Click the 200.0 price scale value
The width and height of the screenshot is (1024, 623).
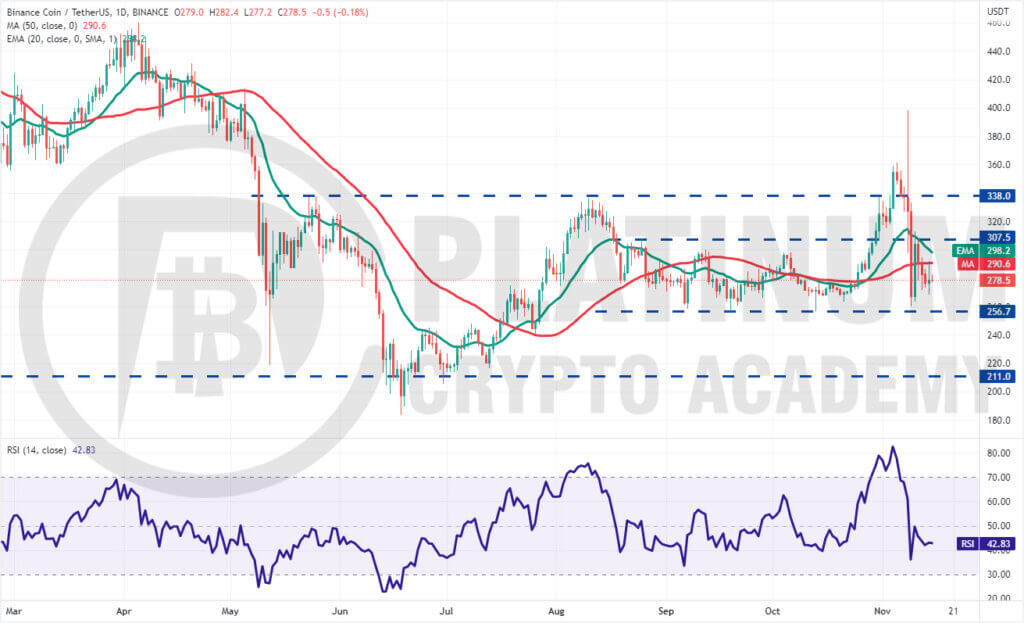pyautogui.click(x=999, y=391)
